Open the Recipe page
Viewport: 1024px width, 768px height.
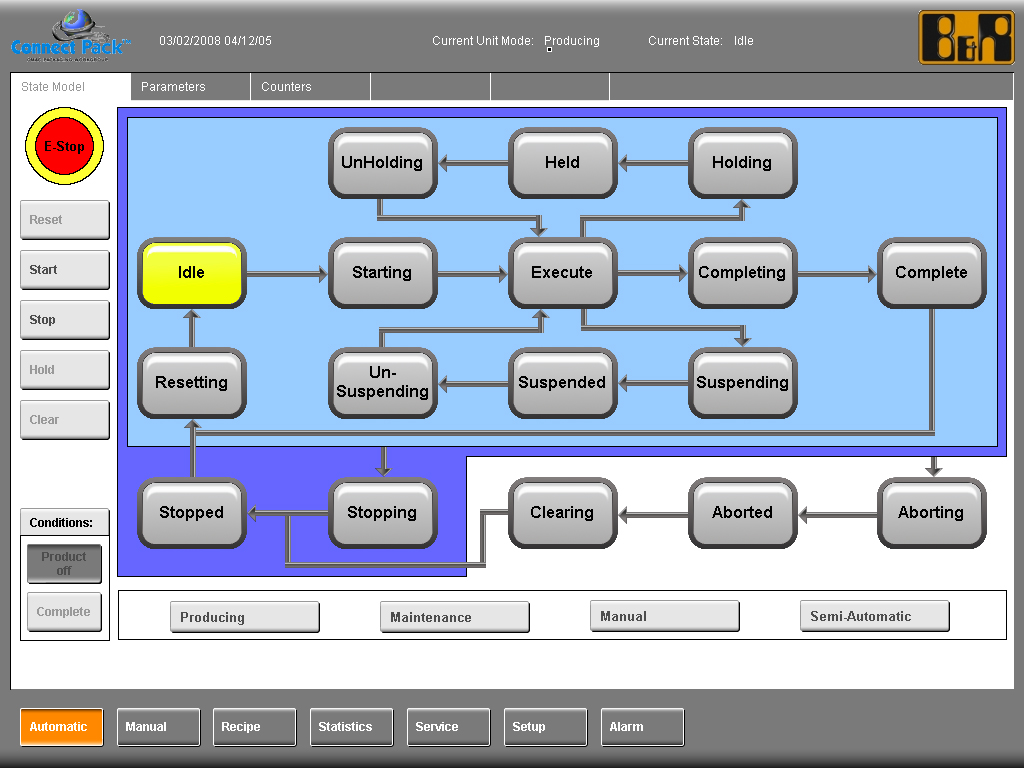coord(254,727)
